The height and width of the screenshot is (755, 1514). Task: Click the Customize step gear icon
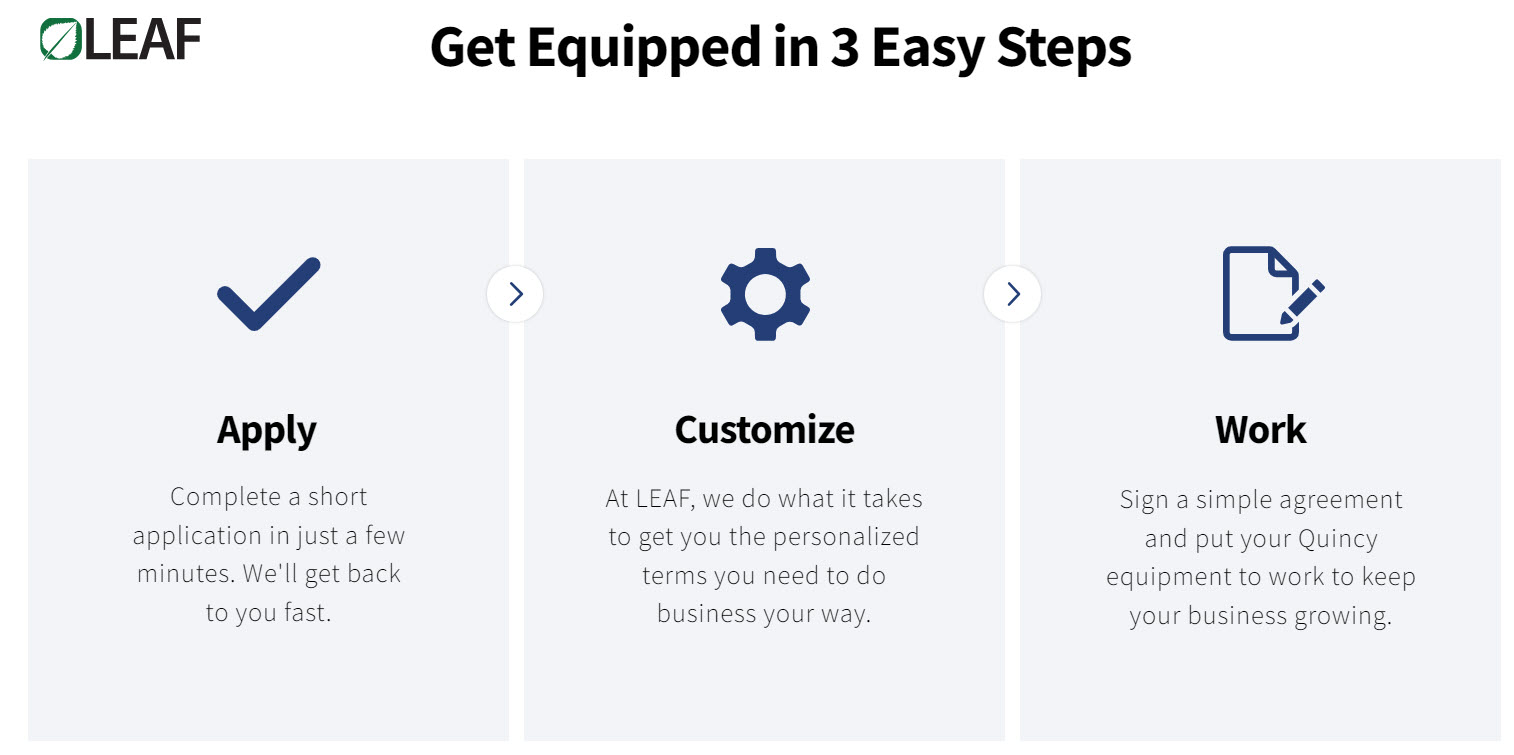coord(765,294)
